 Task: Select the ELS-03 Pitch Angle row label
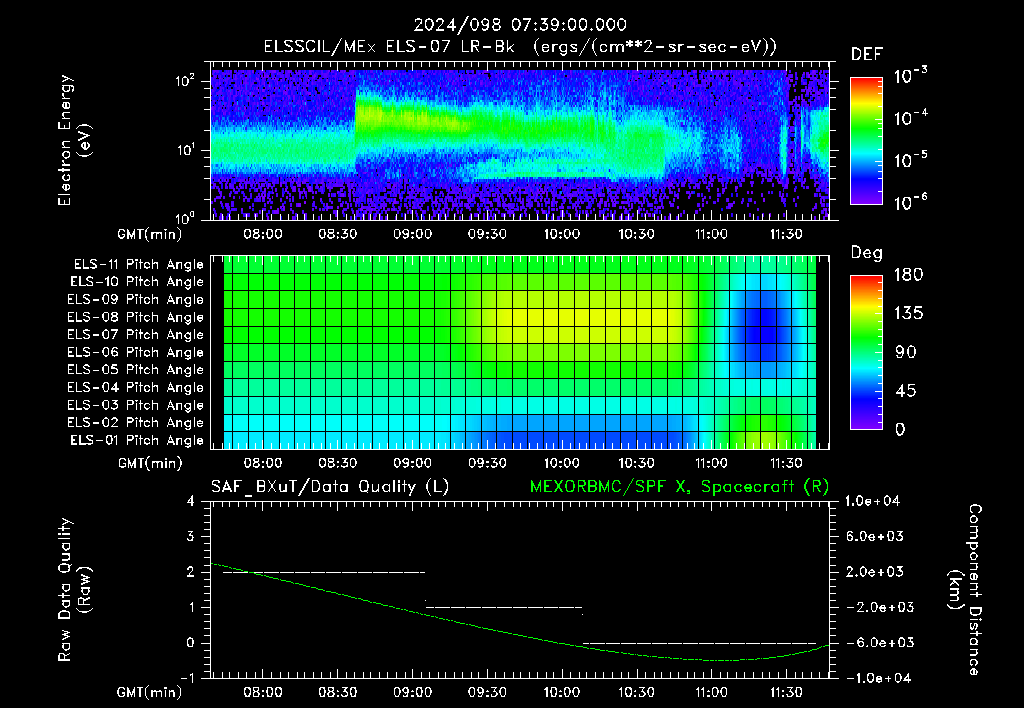135,405
